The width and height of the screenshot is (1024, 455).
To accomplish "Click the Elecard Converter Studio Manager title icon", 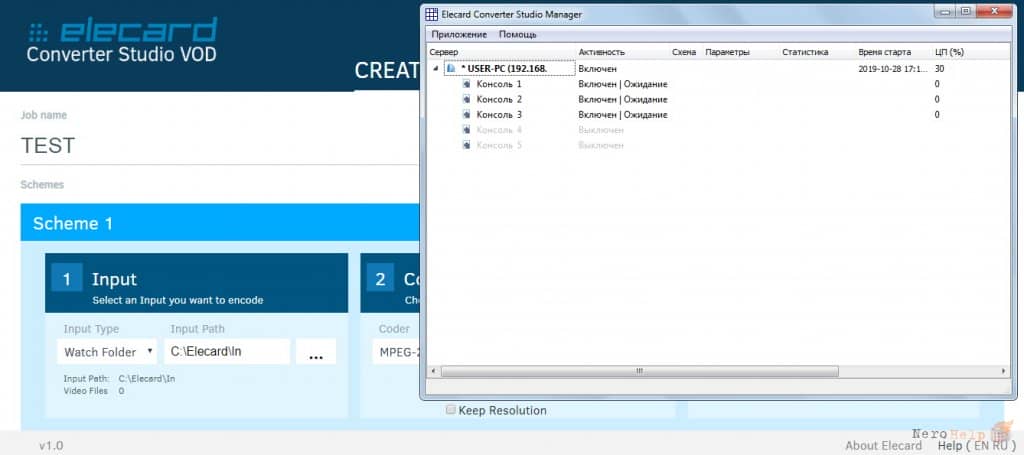I will [x=432, y=14].
